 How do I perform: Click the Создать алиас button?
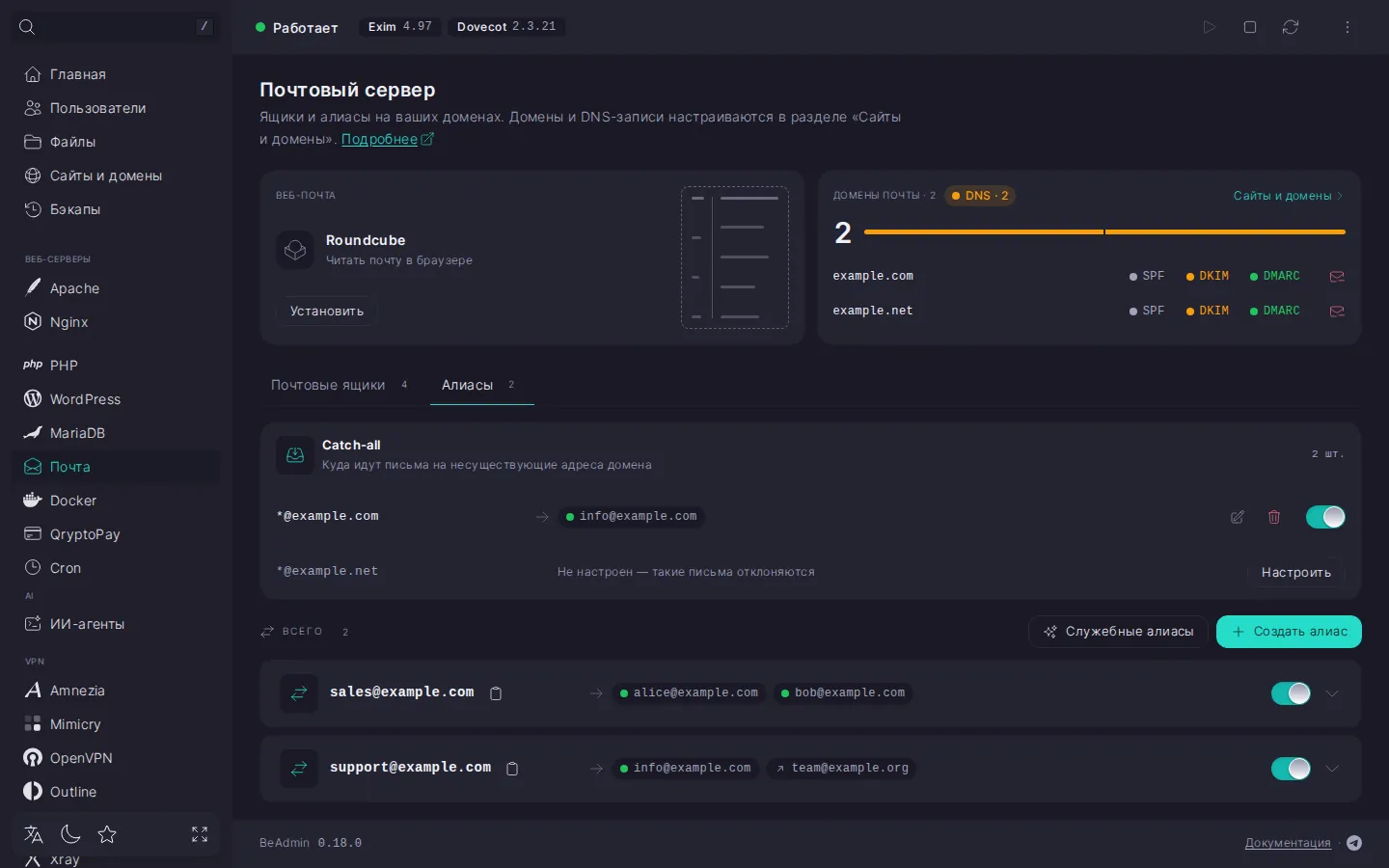click(1289, 632)
